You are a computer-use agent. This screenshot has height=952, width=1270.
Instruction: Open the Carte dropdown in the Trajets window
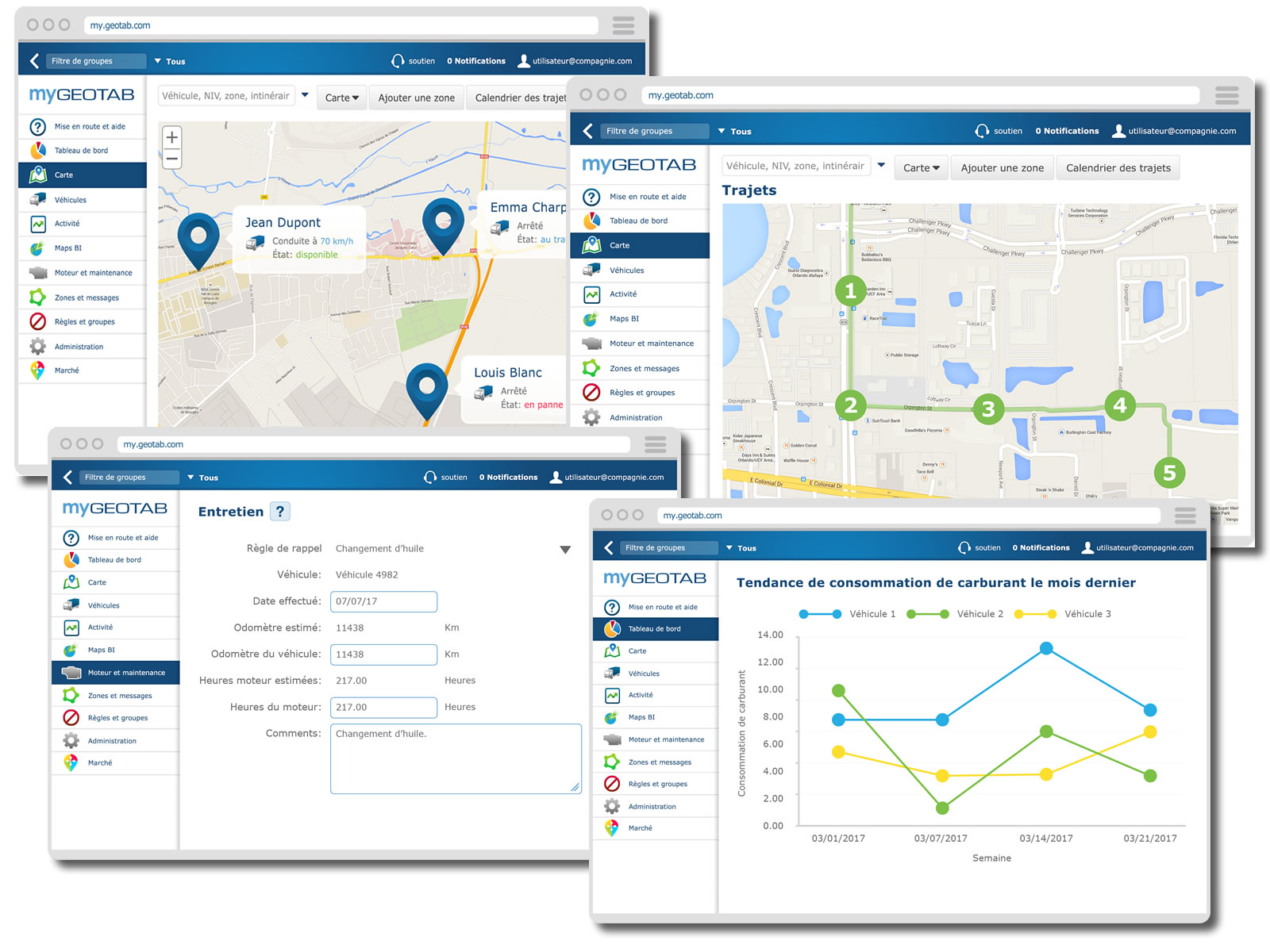coord(921,167)
